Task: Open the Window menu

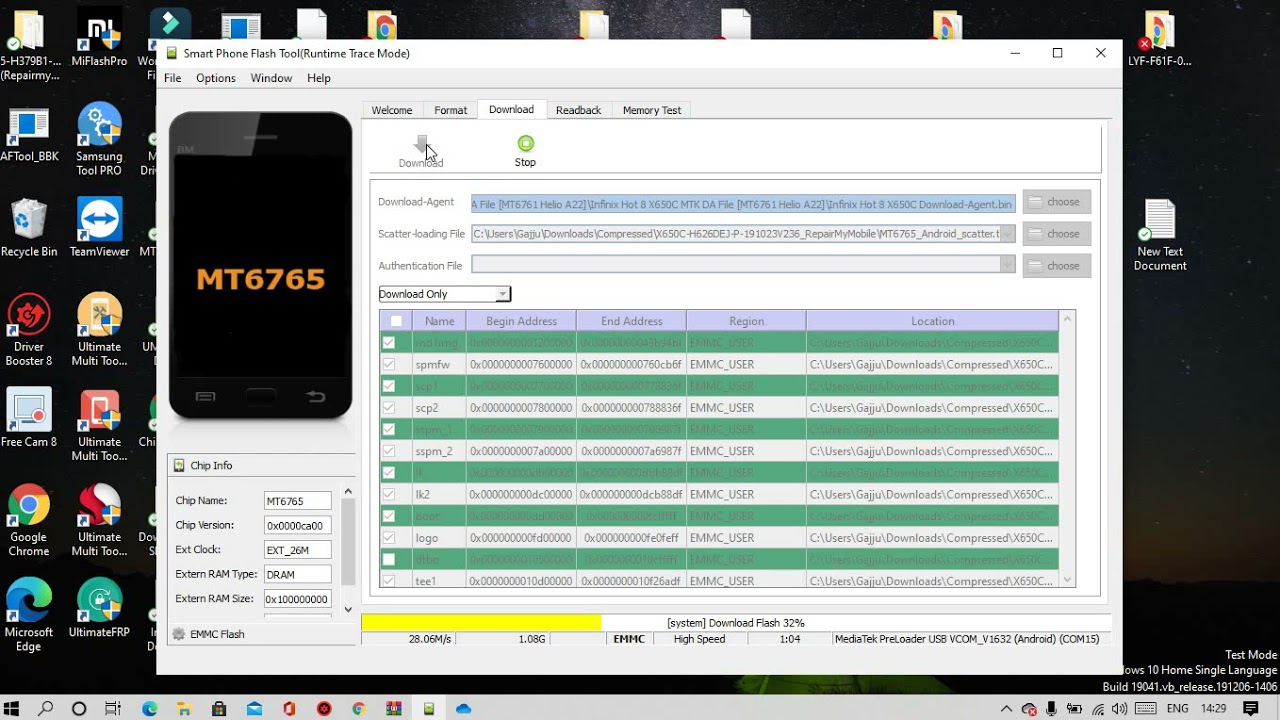Action: (x=271, y=78)
